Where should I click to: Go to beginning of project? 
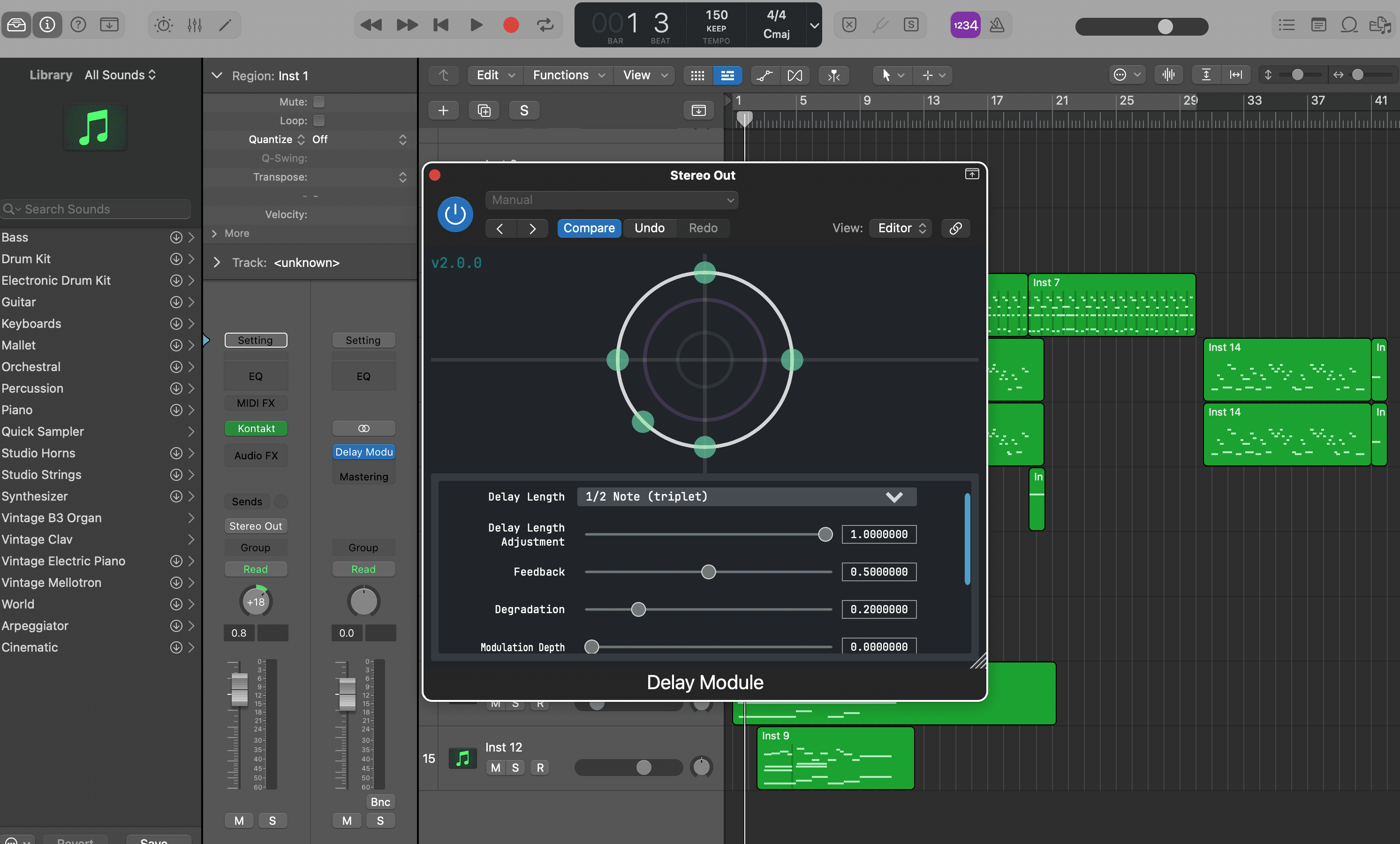pyautogui.click(x=441, y=25)
